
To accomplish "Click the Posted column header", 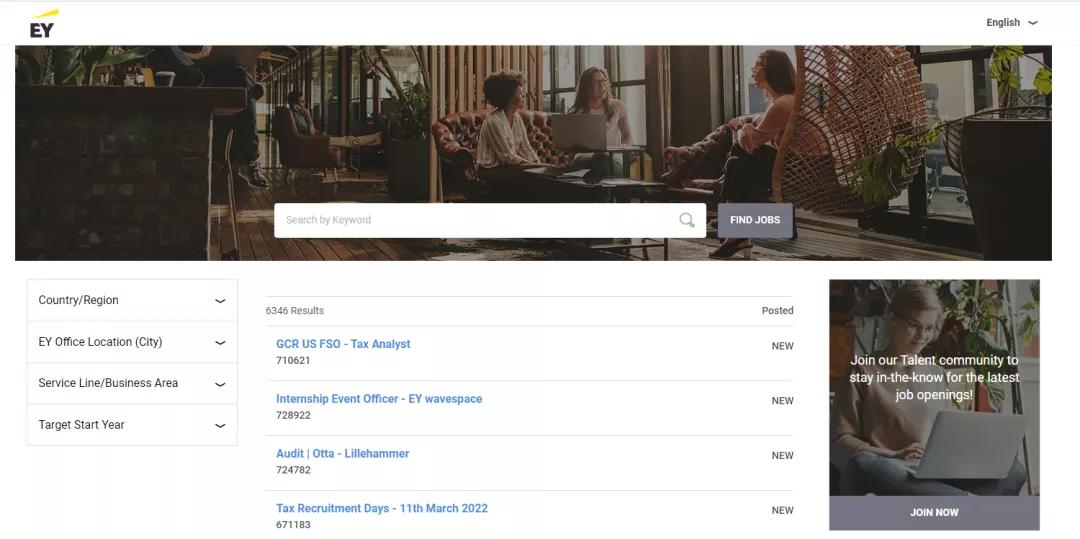I will click(778, 311).
